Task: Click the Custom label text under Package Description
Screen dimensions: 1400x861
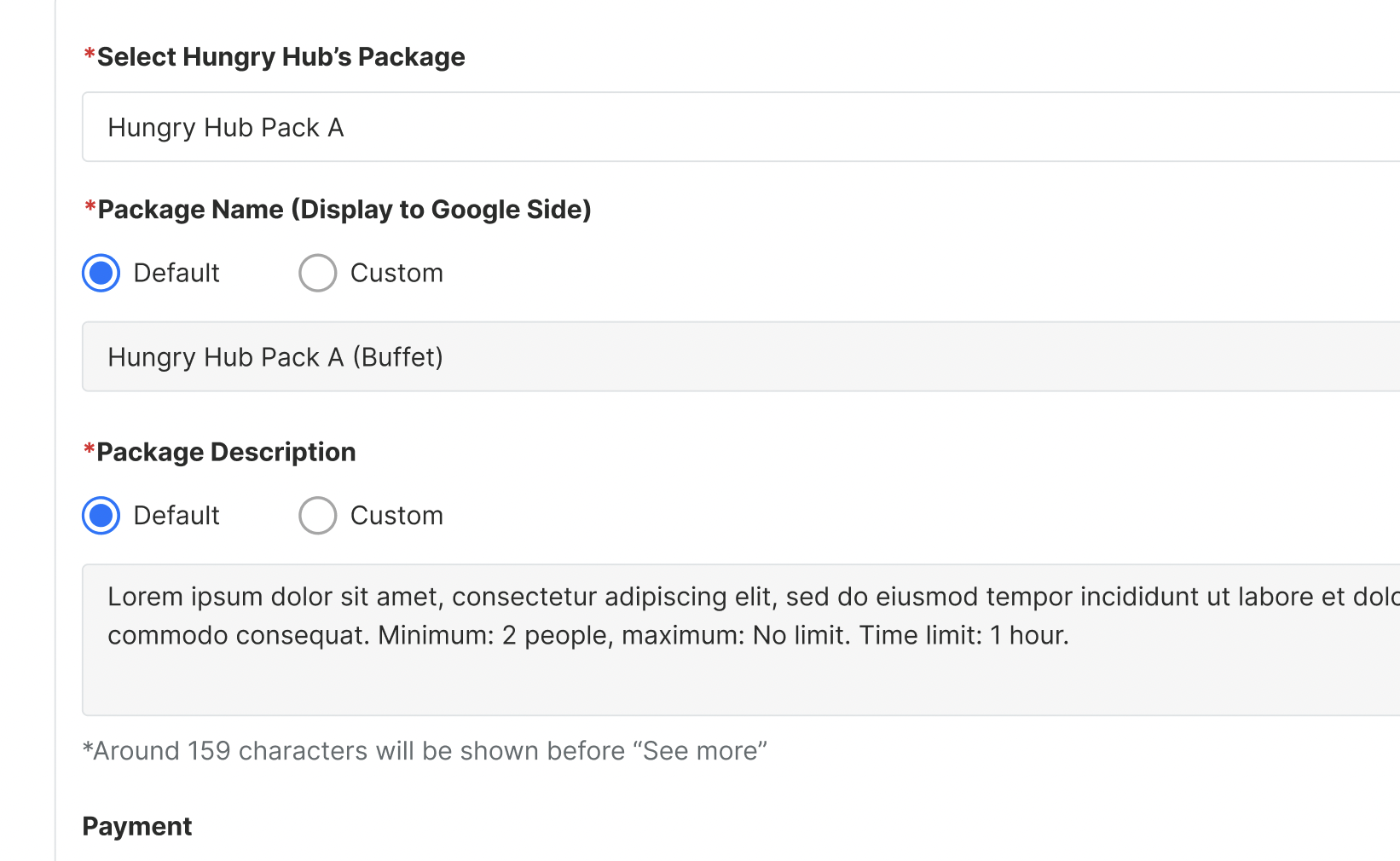Action: 396,516
